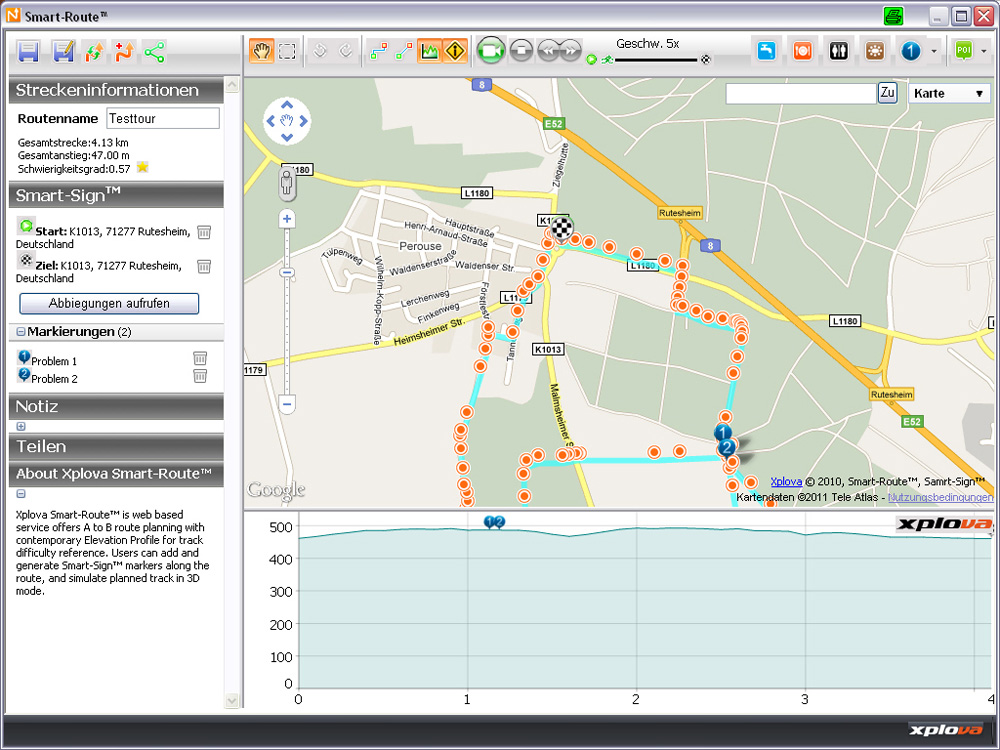Click the map pan right arrow

tap(304, 121)
